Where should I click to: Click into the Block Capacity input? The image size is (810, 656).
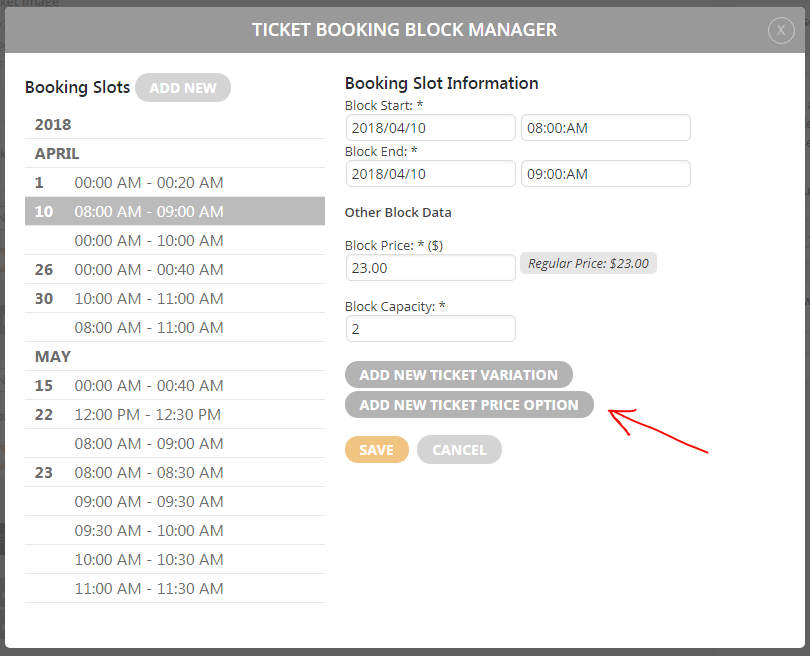click(x=430, y=329)
